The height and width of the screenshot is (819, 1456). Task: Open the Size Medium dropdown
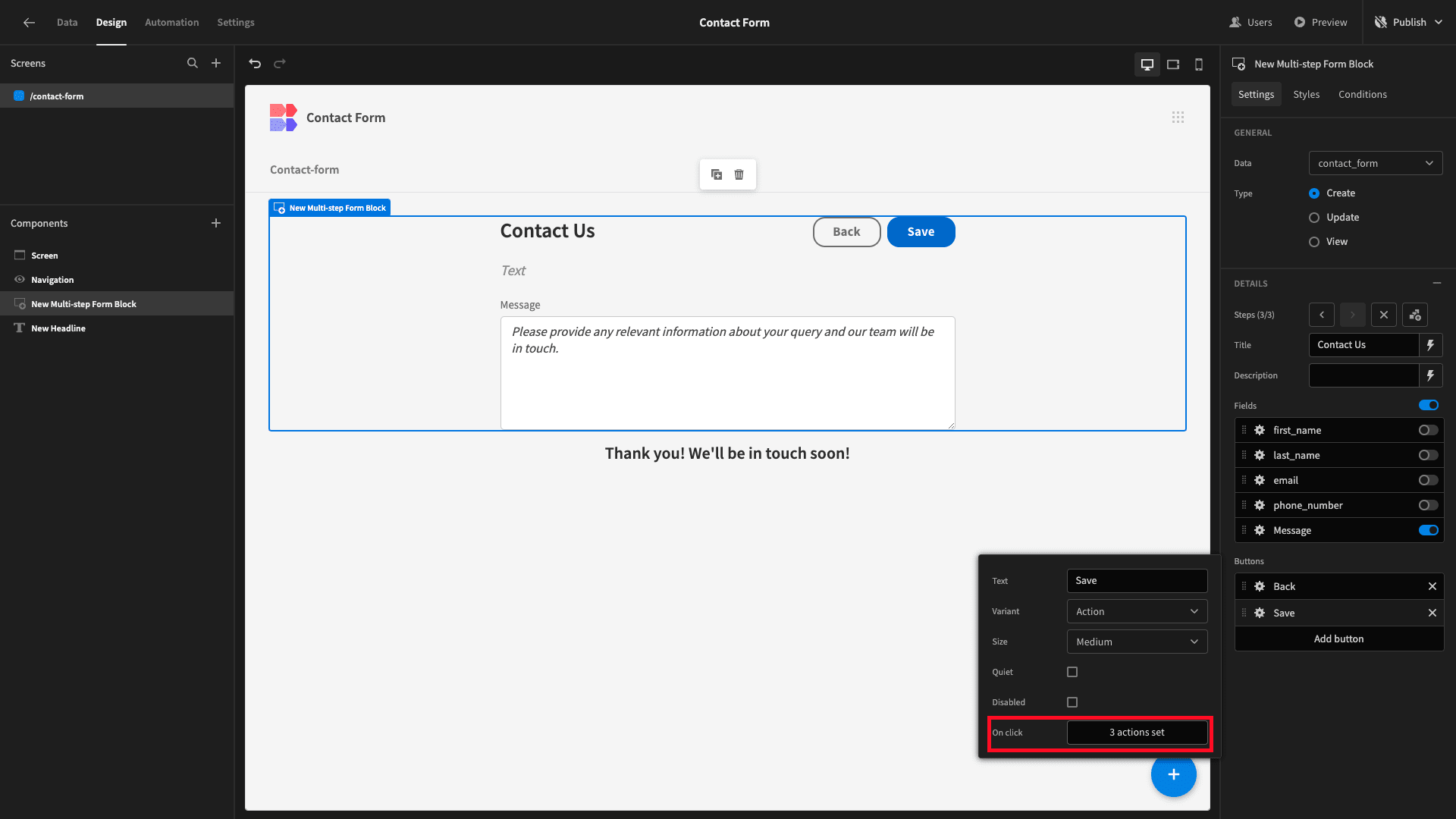[x=1137, y=642]
